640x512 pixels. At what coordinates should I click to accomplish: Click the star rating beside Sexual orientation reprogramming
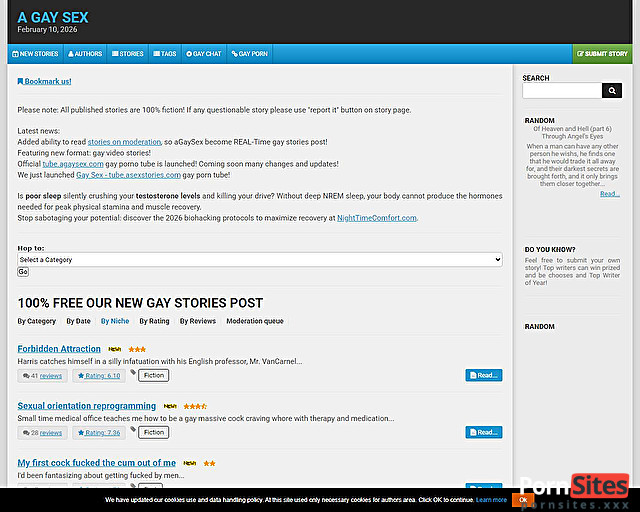pos(195,407)
